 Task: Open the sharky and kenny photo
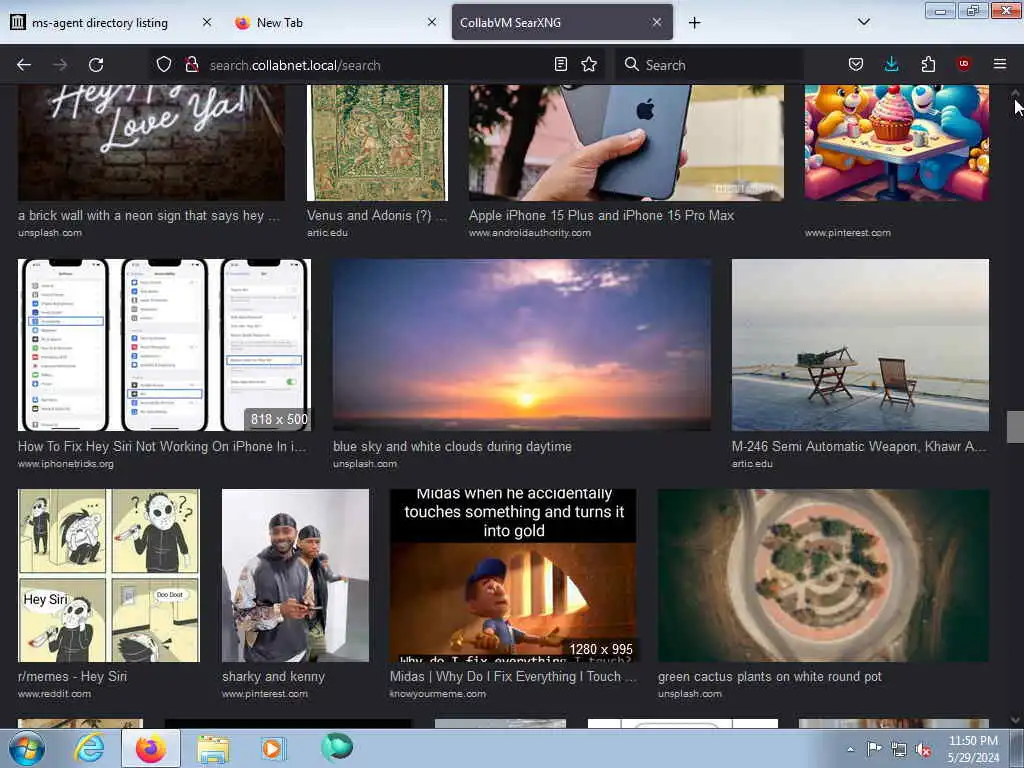[295, 575]
